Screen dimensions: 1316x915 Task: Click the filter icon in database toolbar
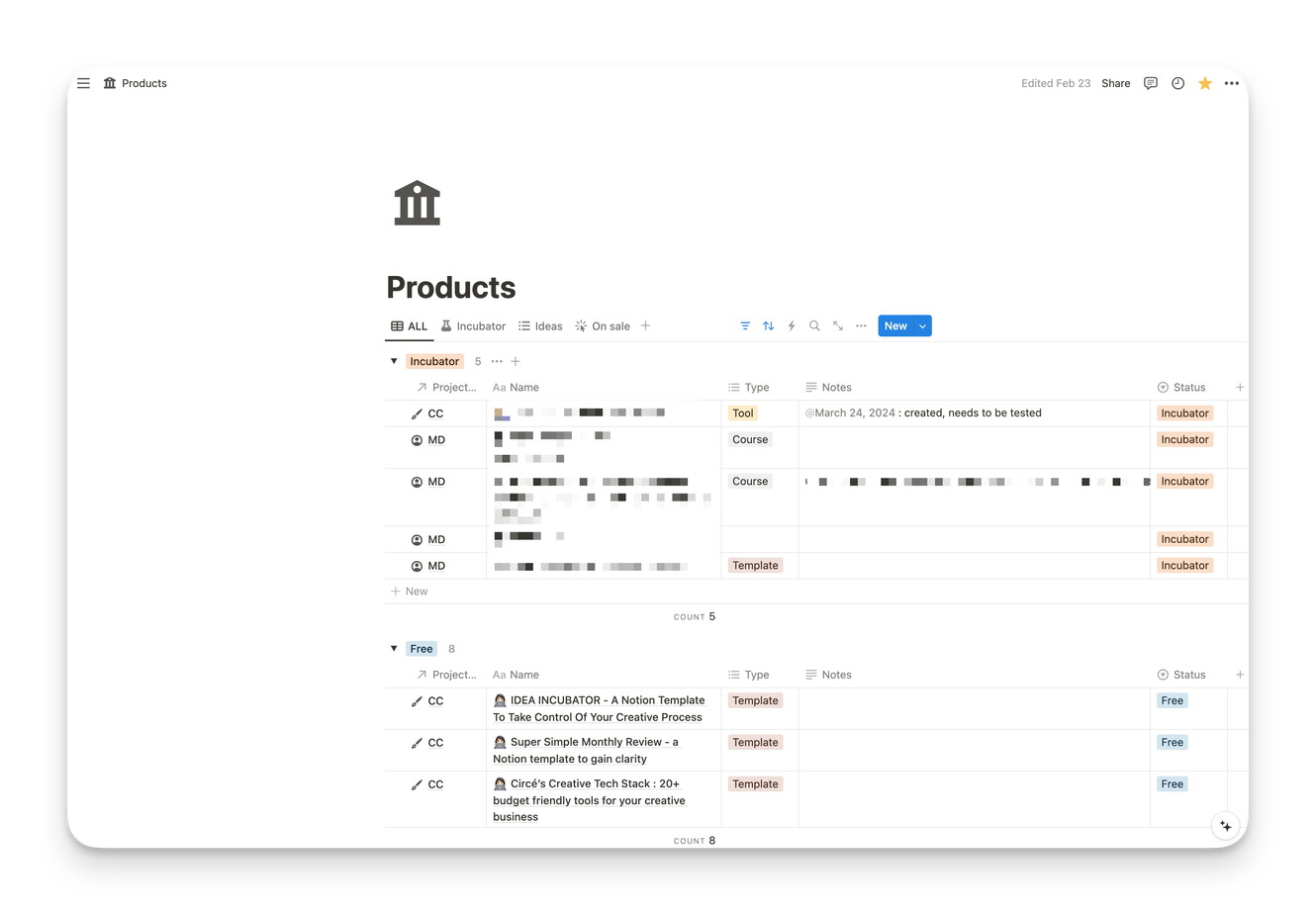(745, 326)
